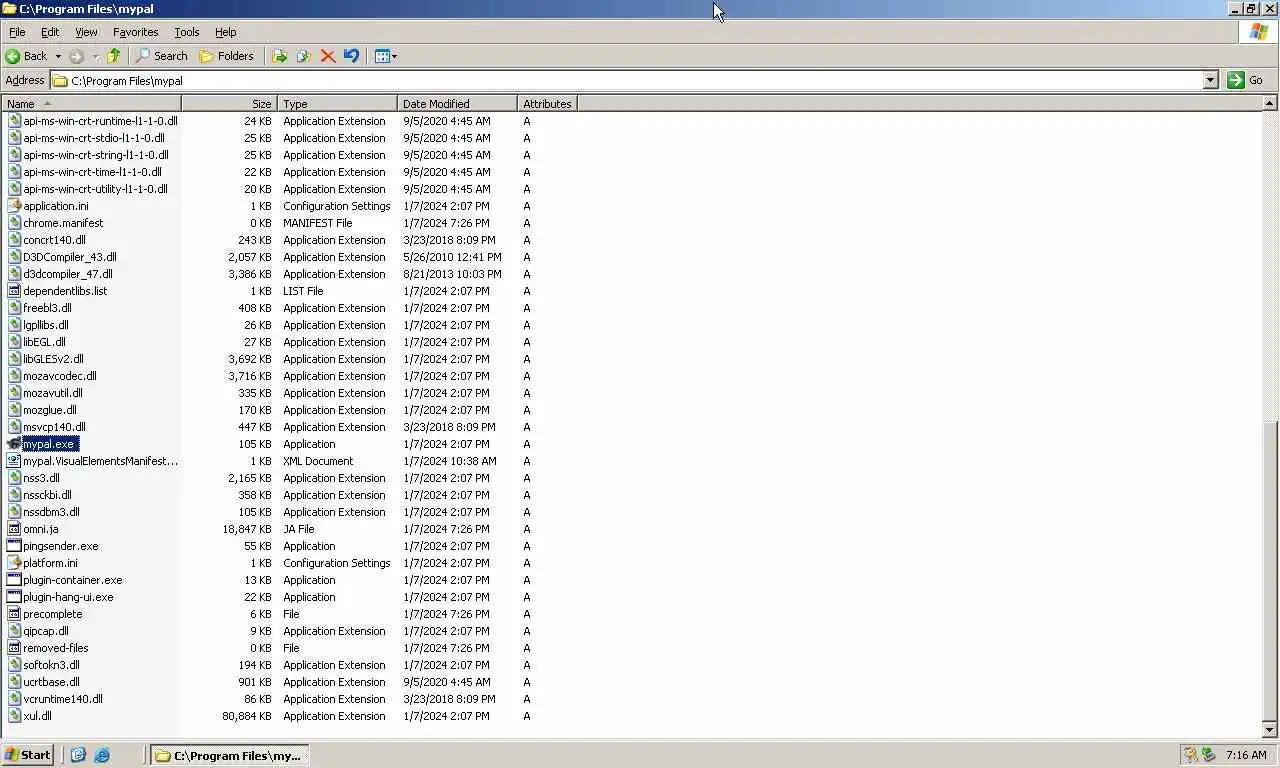Go back with the Back button

pyautogui.click(x=27, y=56)
